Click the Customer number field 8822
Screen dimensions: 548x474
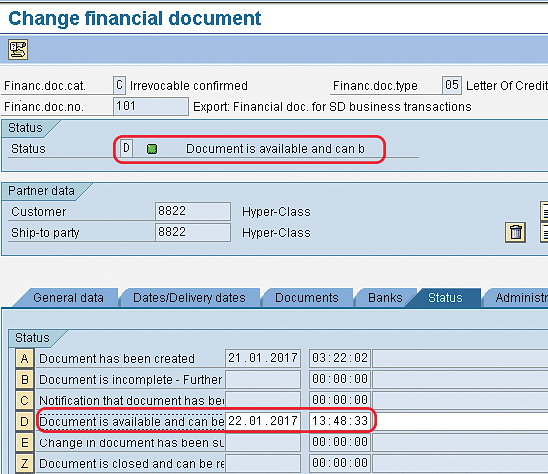[193, 211]
